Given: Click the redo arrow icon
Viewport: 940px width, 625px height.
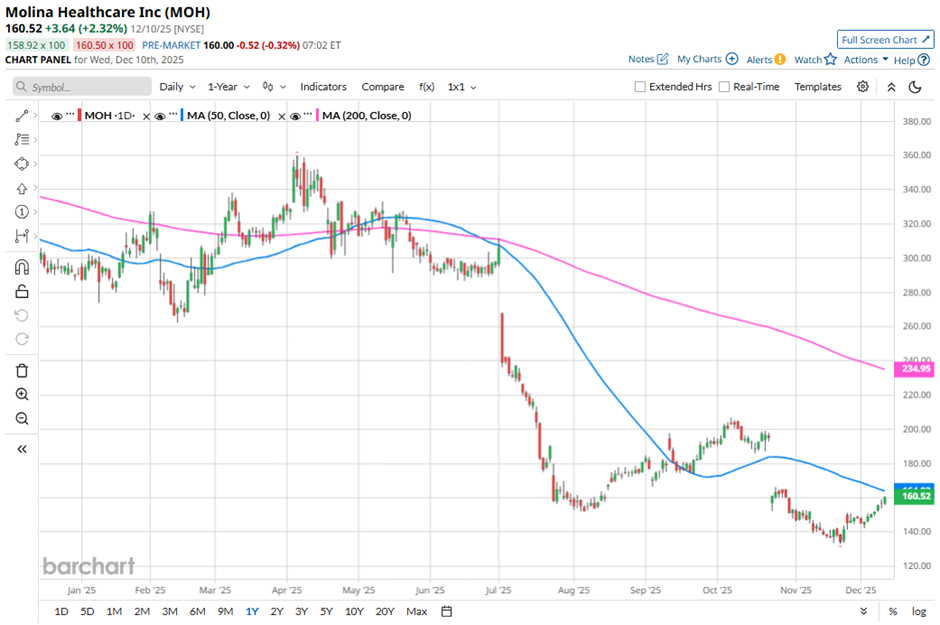Looking at the screenshot, I should point(22,339).
